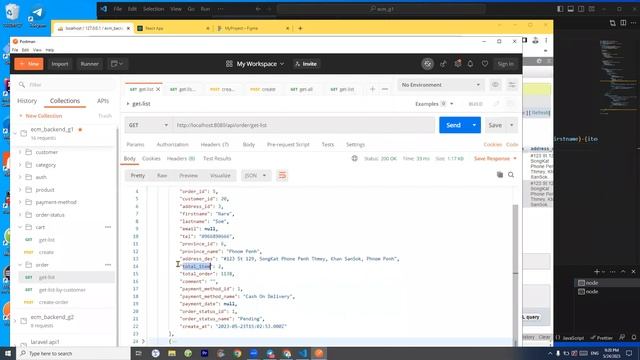Switch response view to Raw
640x360 pixels.
162,176
